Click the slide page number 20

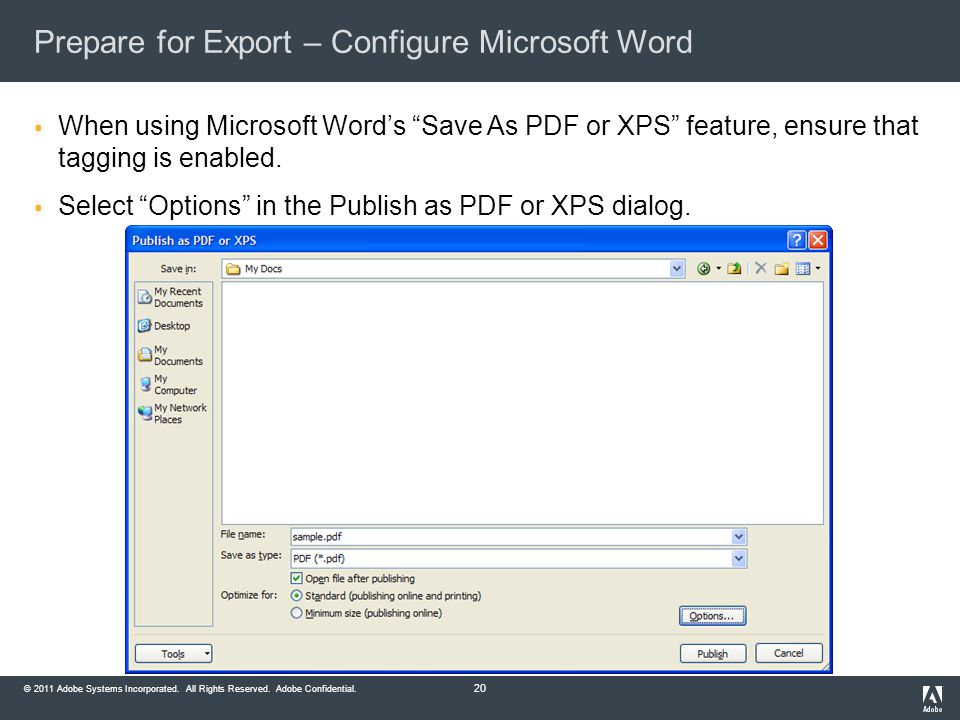pos(480,688)
